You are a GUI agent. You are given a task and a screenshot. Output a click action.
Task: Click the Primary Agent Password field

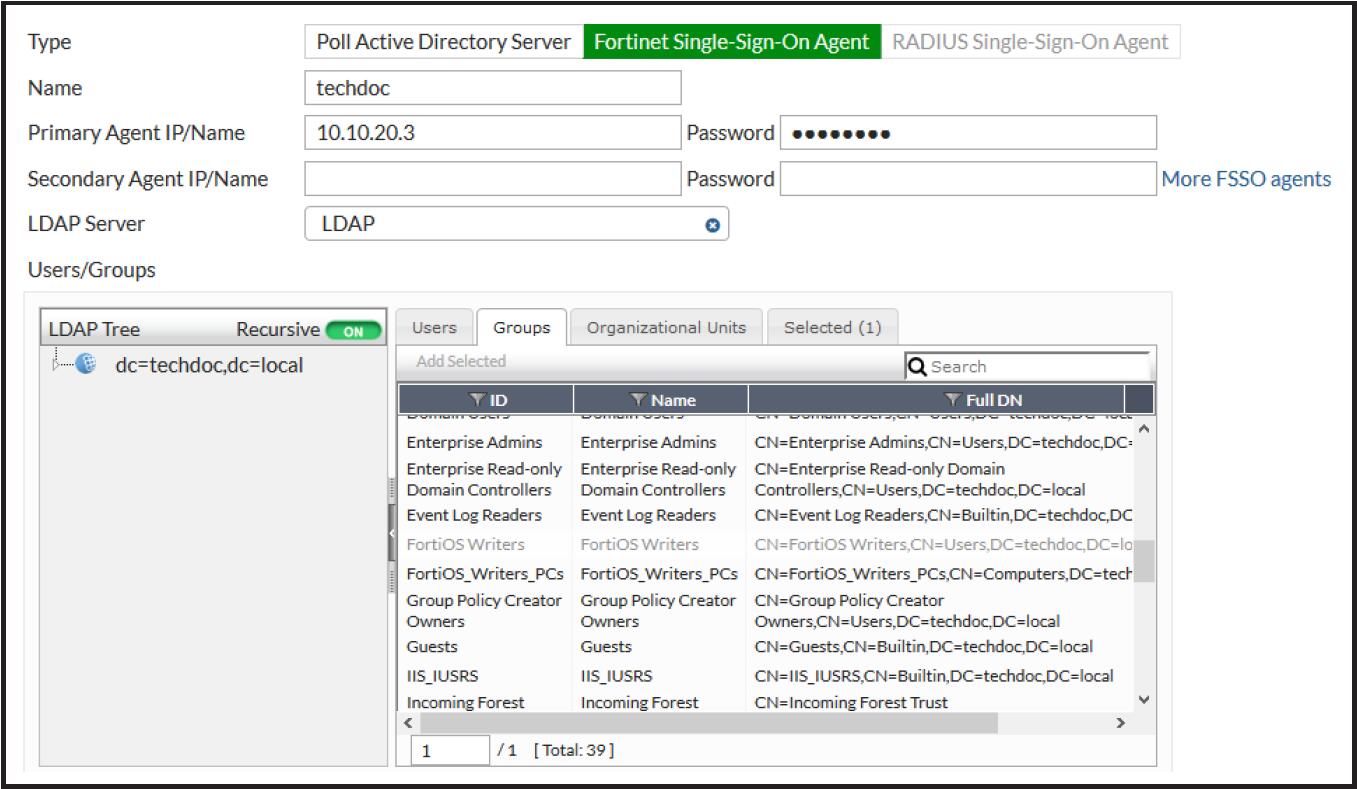[968, 133]
